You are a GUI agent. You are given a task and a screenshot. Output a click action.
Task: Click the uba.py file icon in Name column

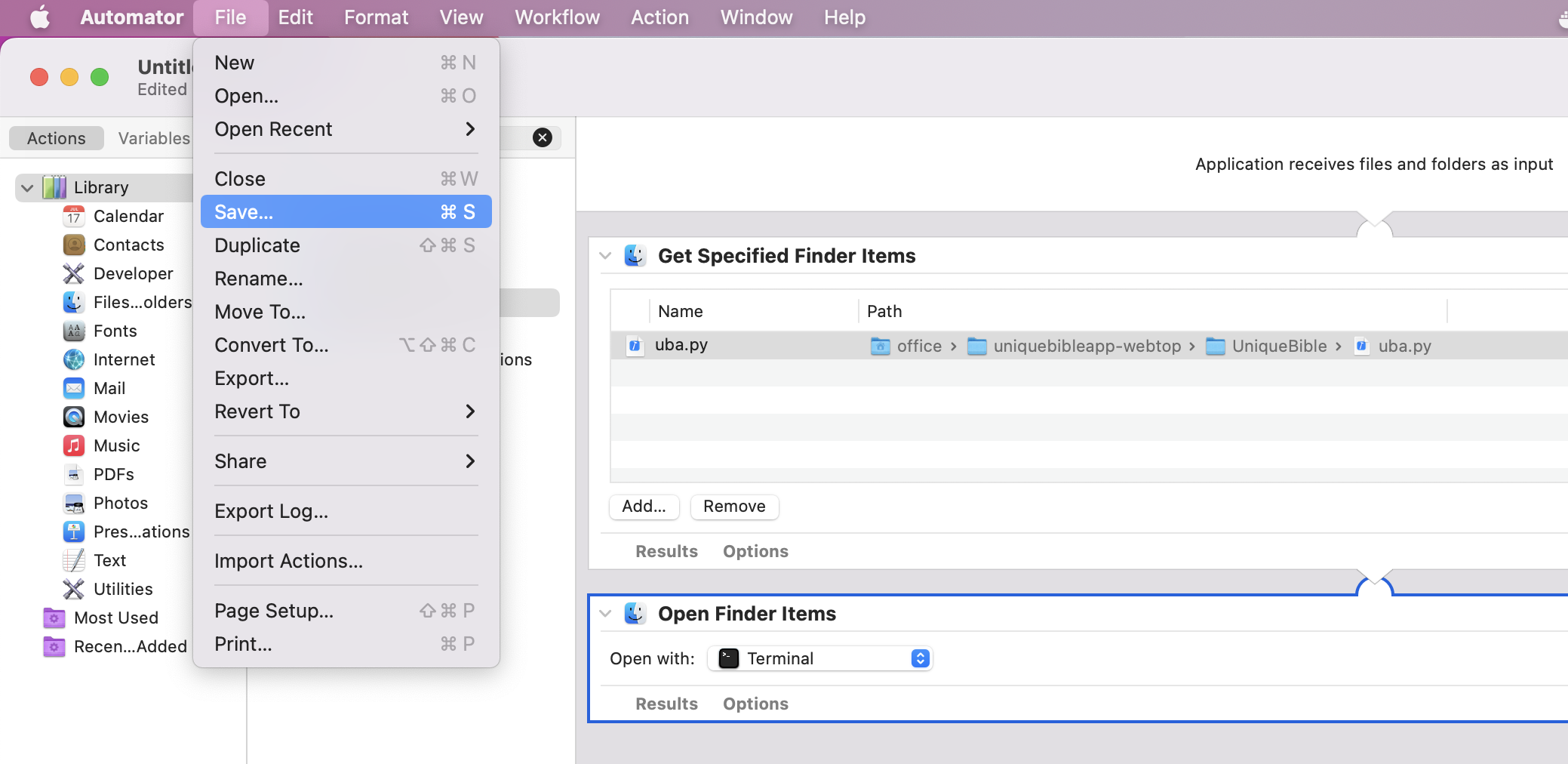pos(635,346)
